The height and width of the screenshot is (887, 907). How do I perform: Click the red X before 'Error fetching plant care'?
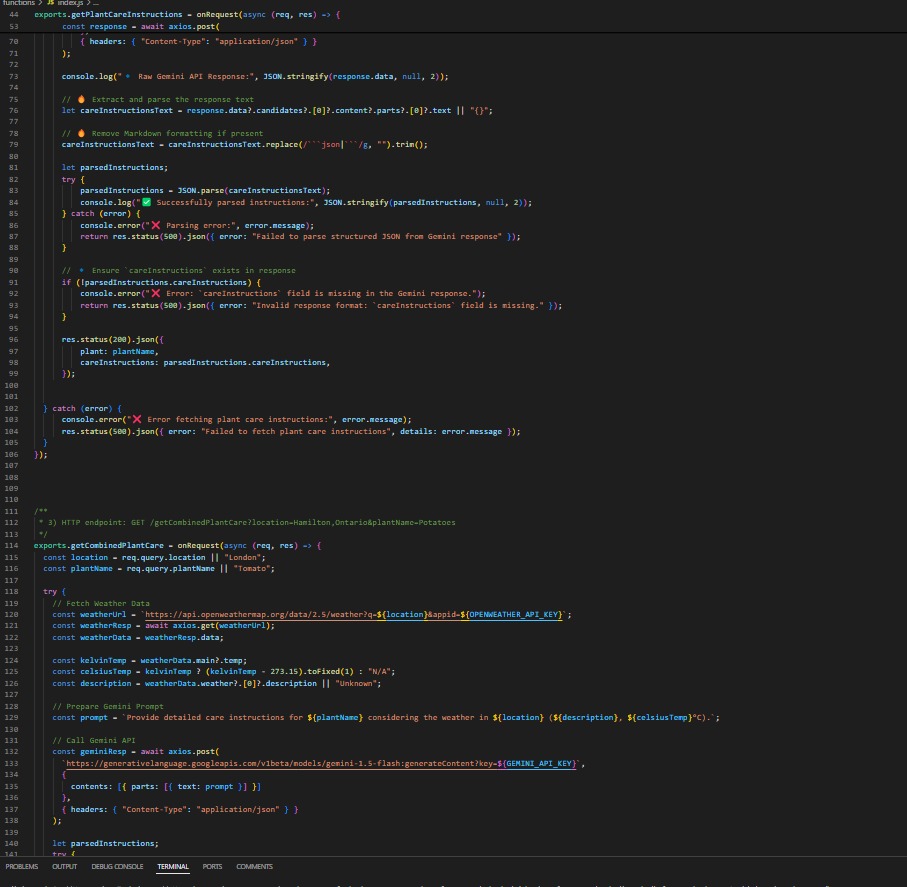(x=137, y=419)
